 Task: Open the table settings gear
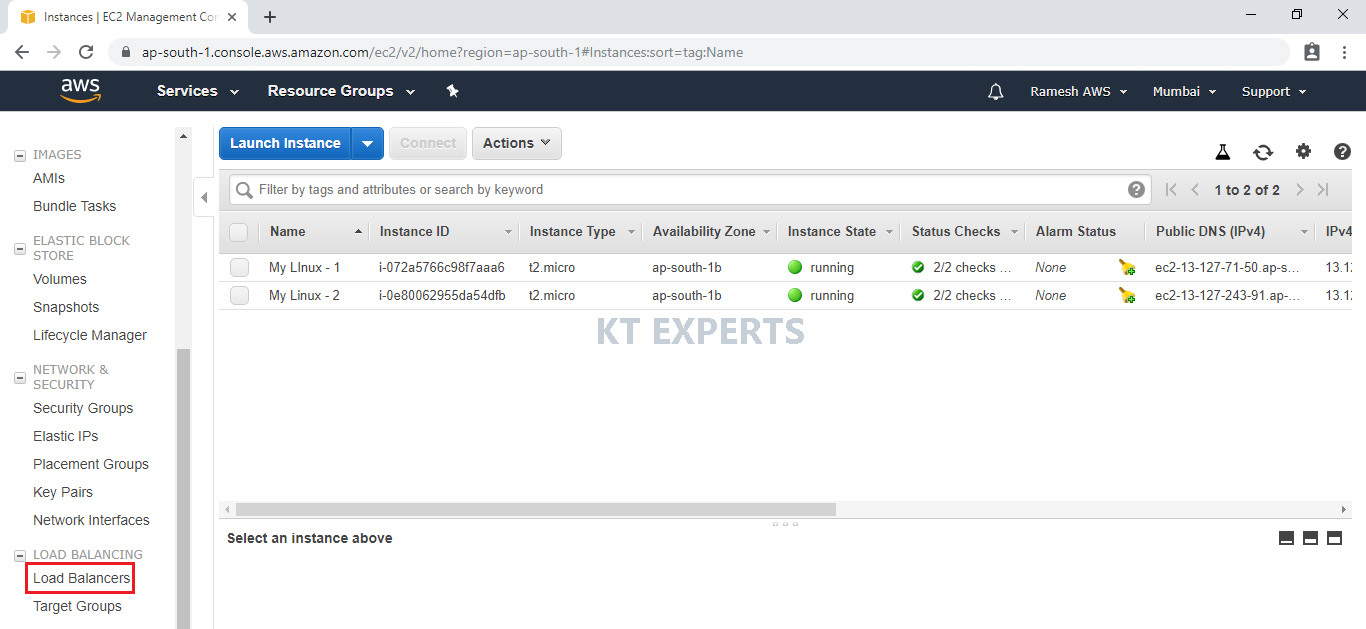(1303, 151)
